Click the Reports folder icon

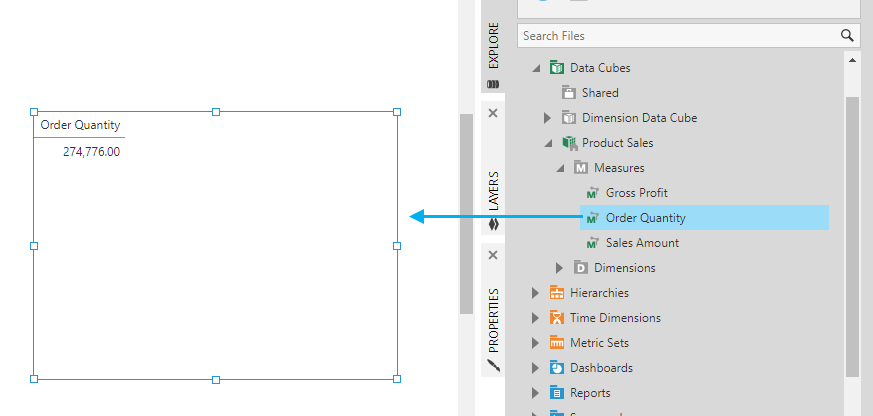coord(556,393)
